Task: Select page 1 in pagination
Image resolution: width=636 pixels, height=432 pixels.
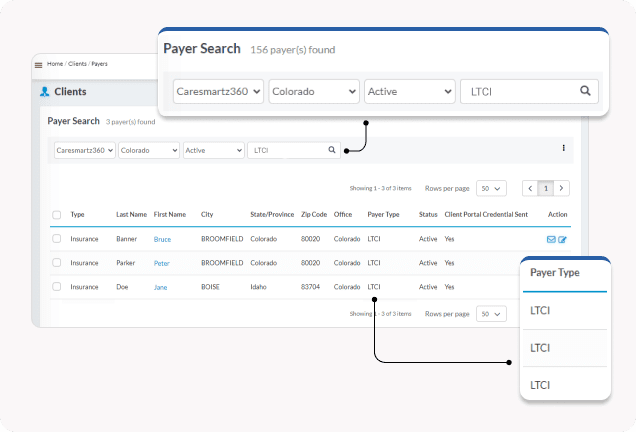Action: [x=546, y=188]
